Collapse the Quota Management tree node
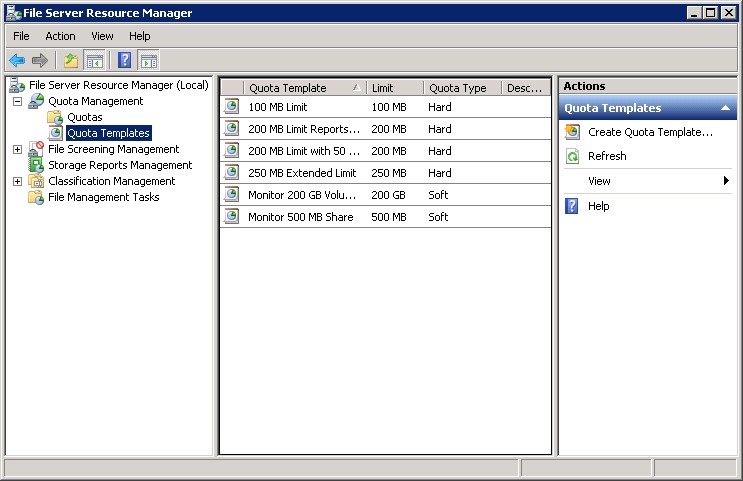 click(x=17, y=101)
